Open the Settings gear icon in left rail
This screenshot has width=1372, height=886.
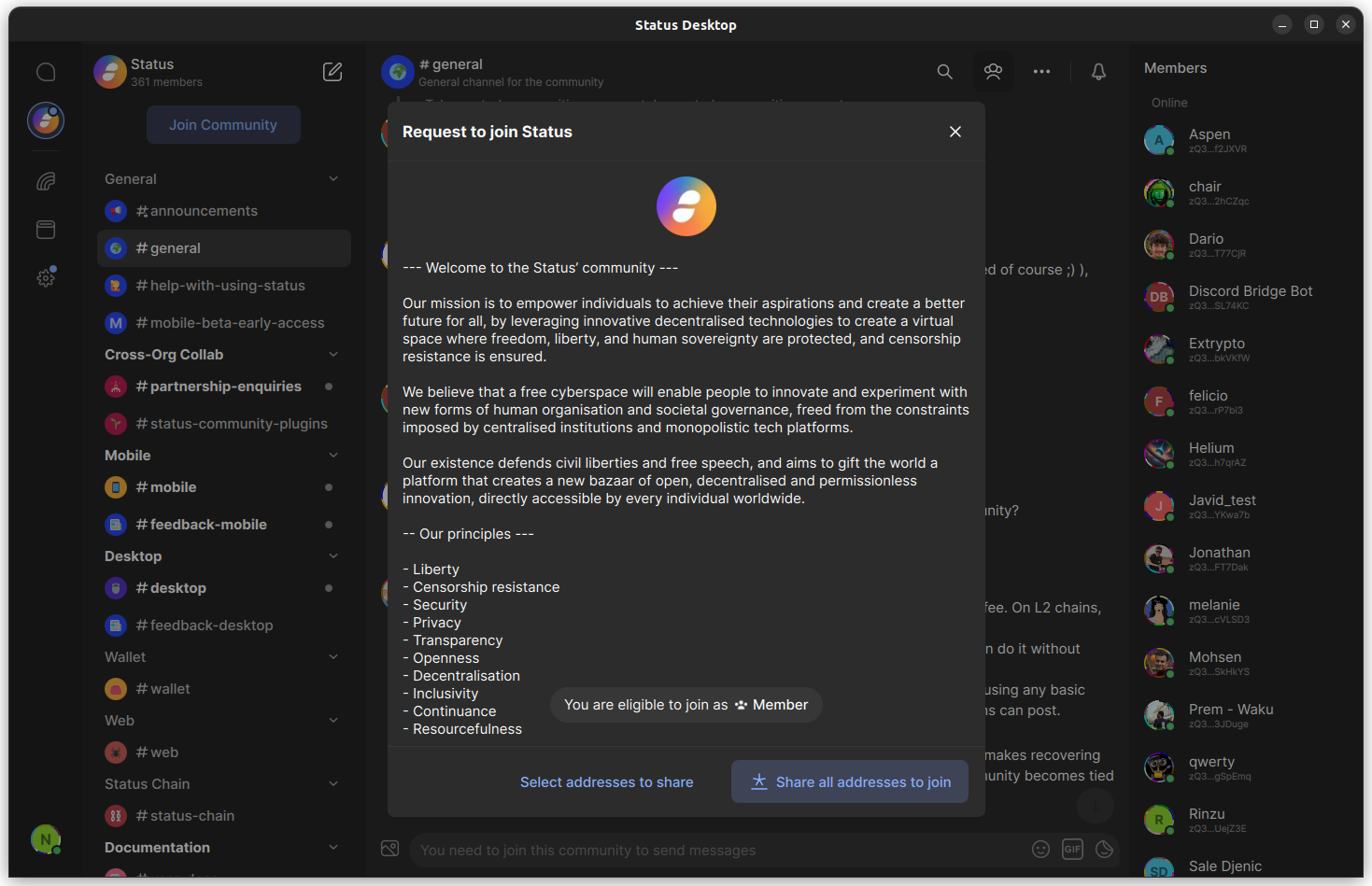pyautogui.click(x=46, y=277)
